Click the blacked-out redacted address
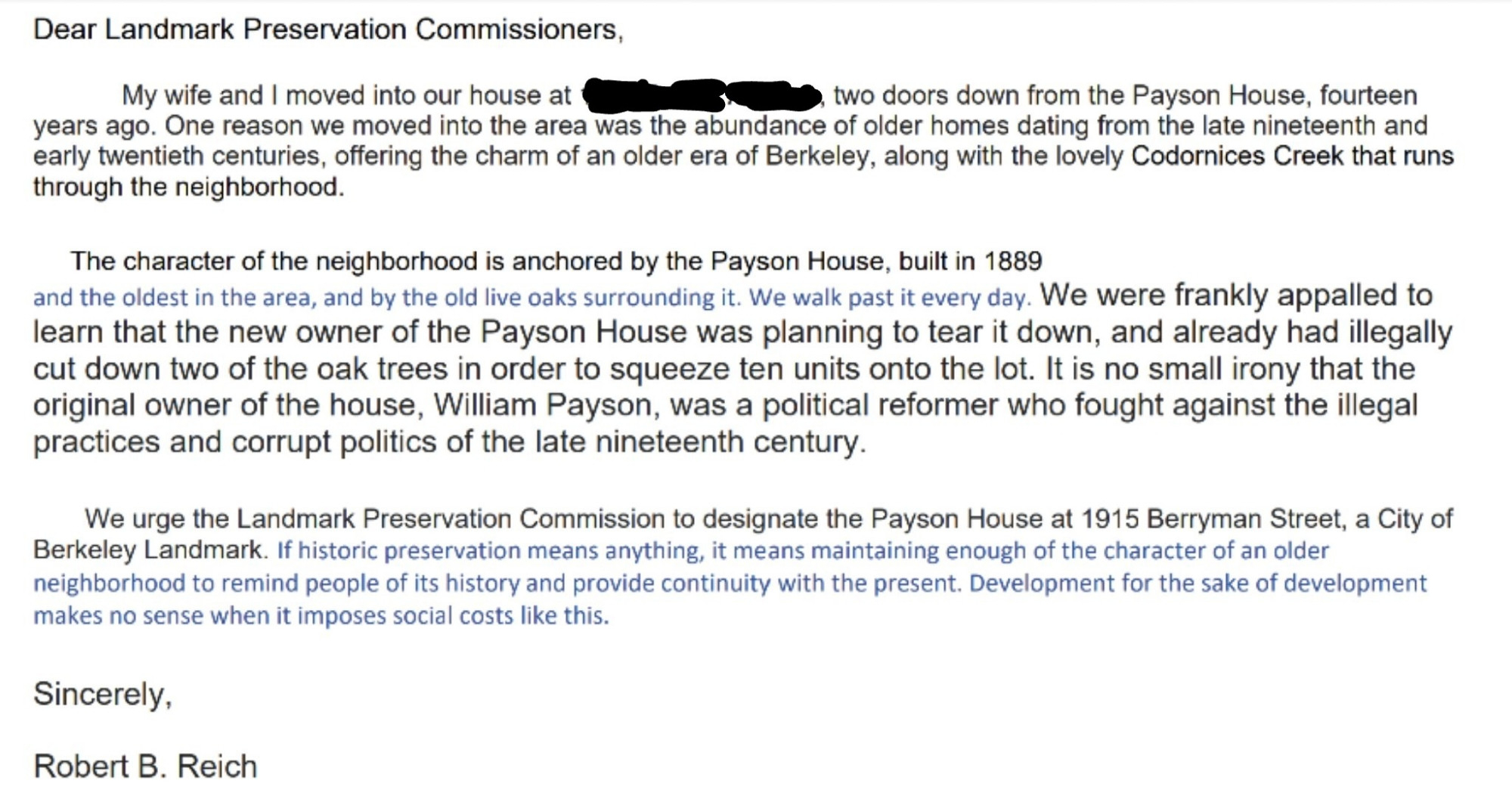Viewport: 1512px width, 796px height. click(701, 94)
